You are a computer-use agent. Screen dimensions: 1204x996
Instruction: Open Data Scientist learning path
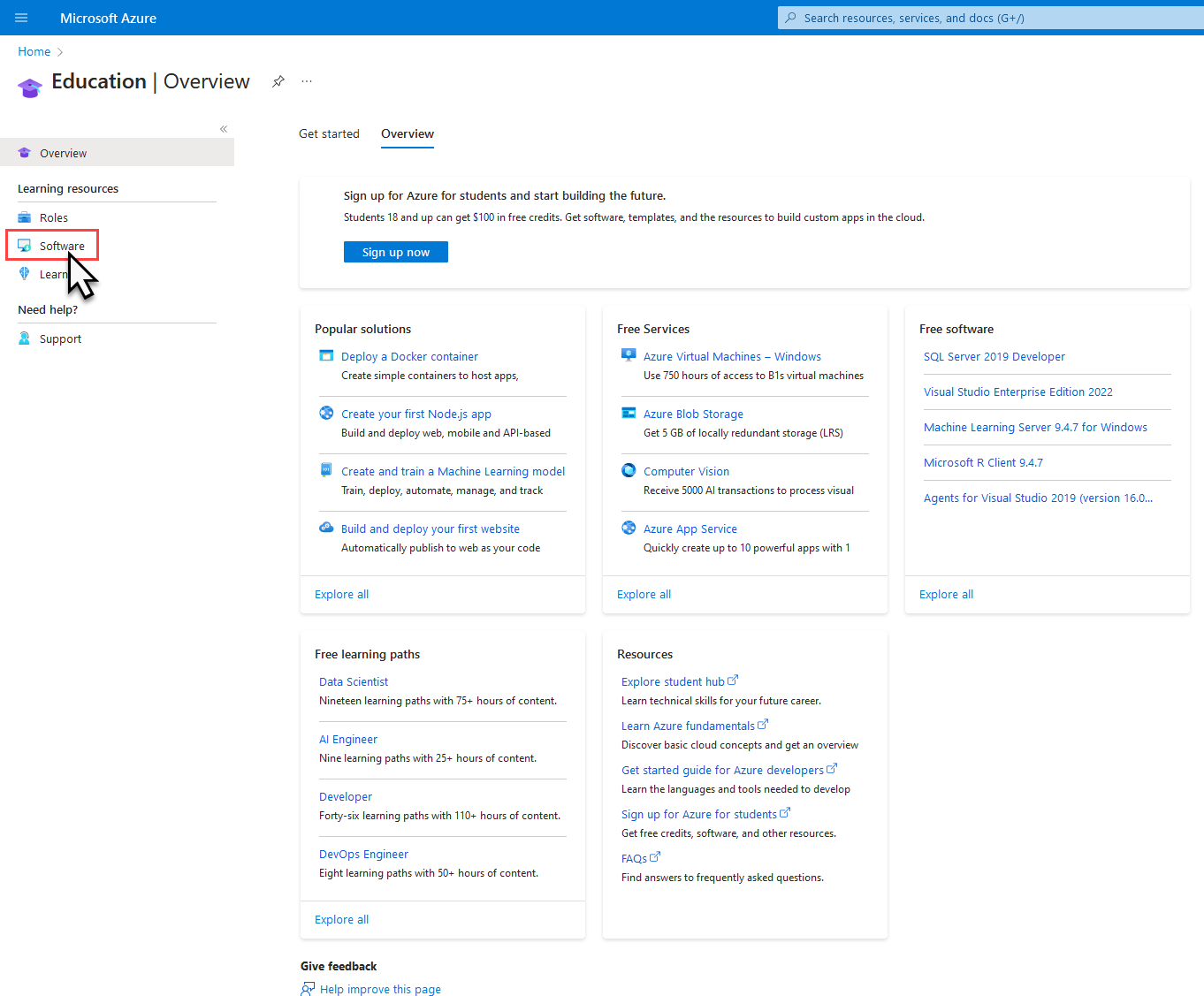(x=354, y=682)
